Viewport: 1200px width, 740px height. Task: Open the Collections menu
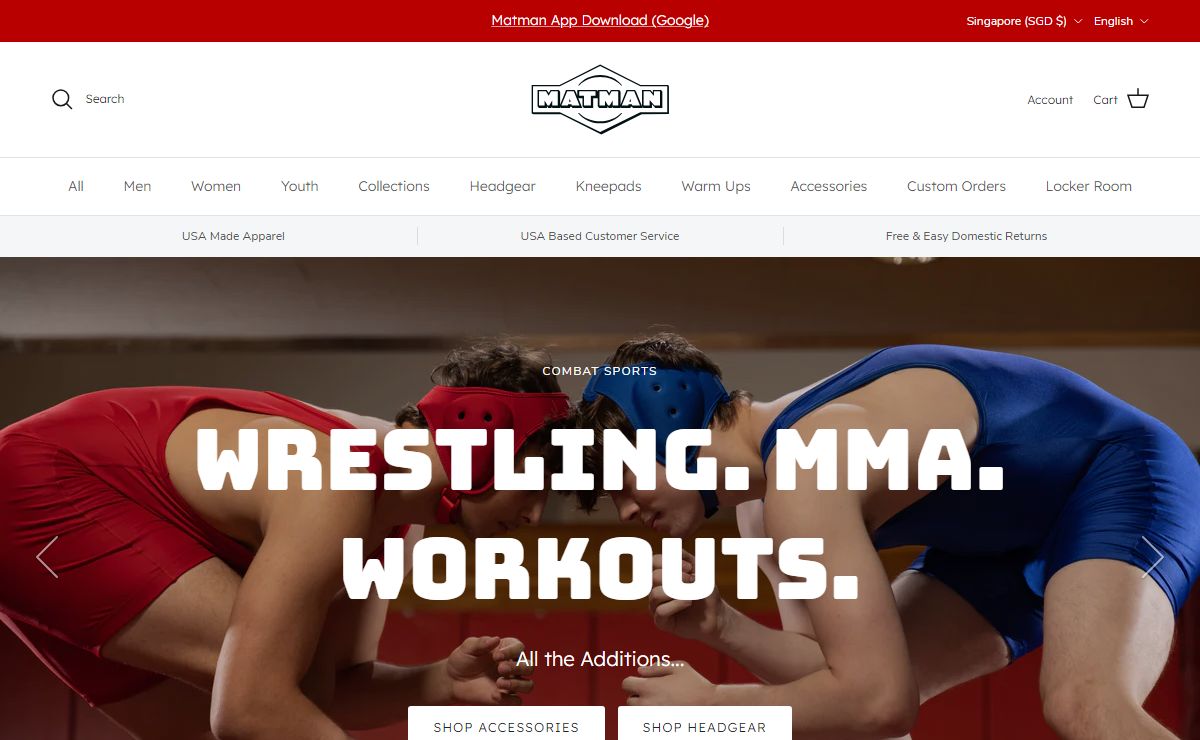point(394,186)
